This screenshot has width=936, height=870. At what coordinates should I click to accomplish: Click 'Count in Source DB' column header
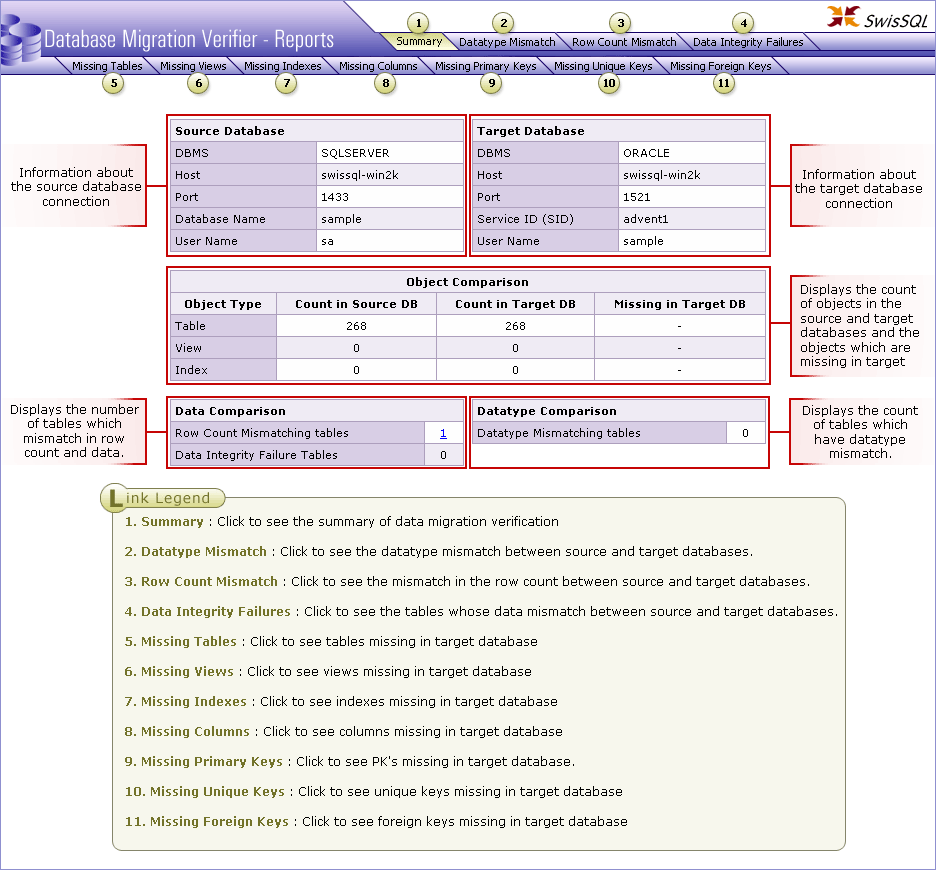click(x=356, y=304)
